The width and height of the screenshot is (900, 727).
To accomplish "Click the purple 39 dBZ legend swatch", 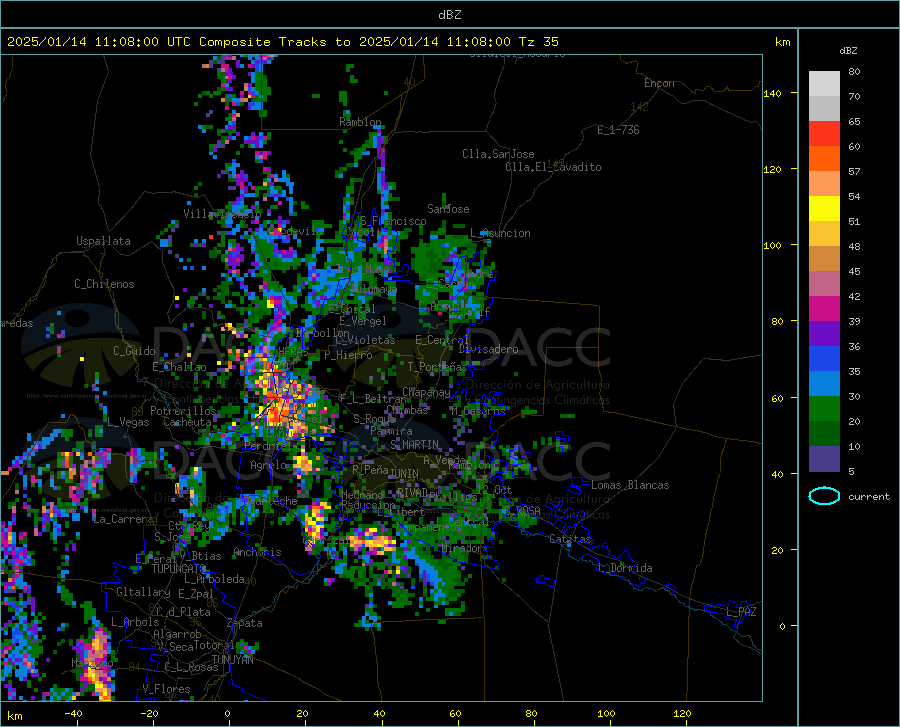I will [824, 334].
